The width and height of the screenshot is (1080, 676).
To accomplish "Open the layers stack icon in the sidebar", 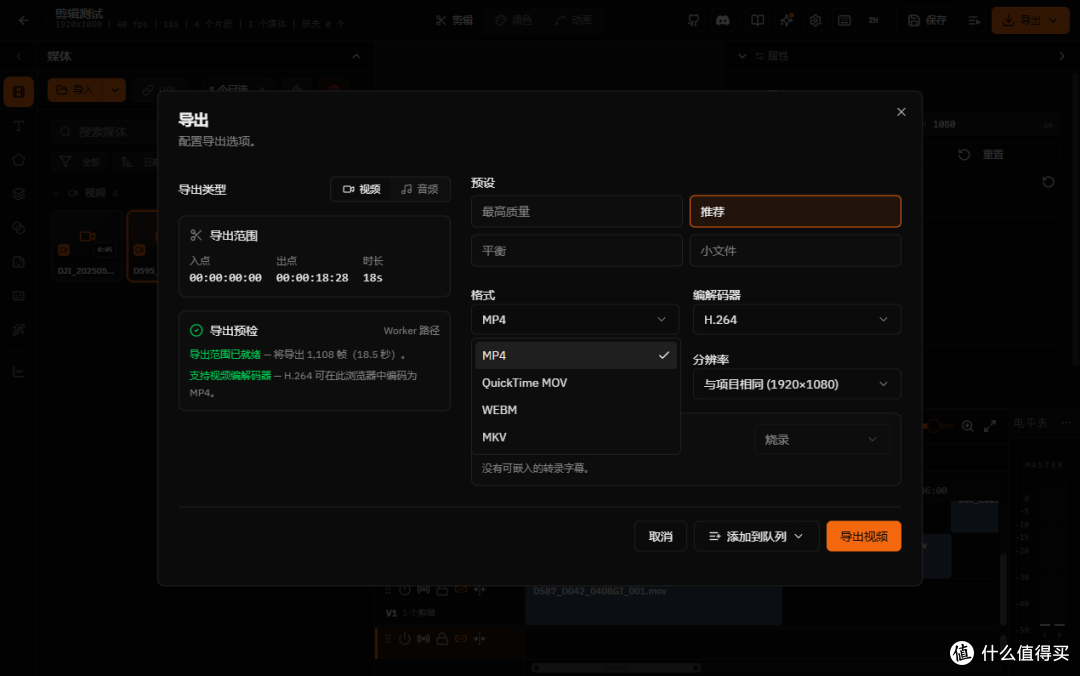I will 19,194.
